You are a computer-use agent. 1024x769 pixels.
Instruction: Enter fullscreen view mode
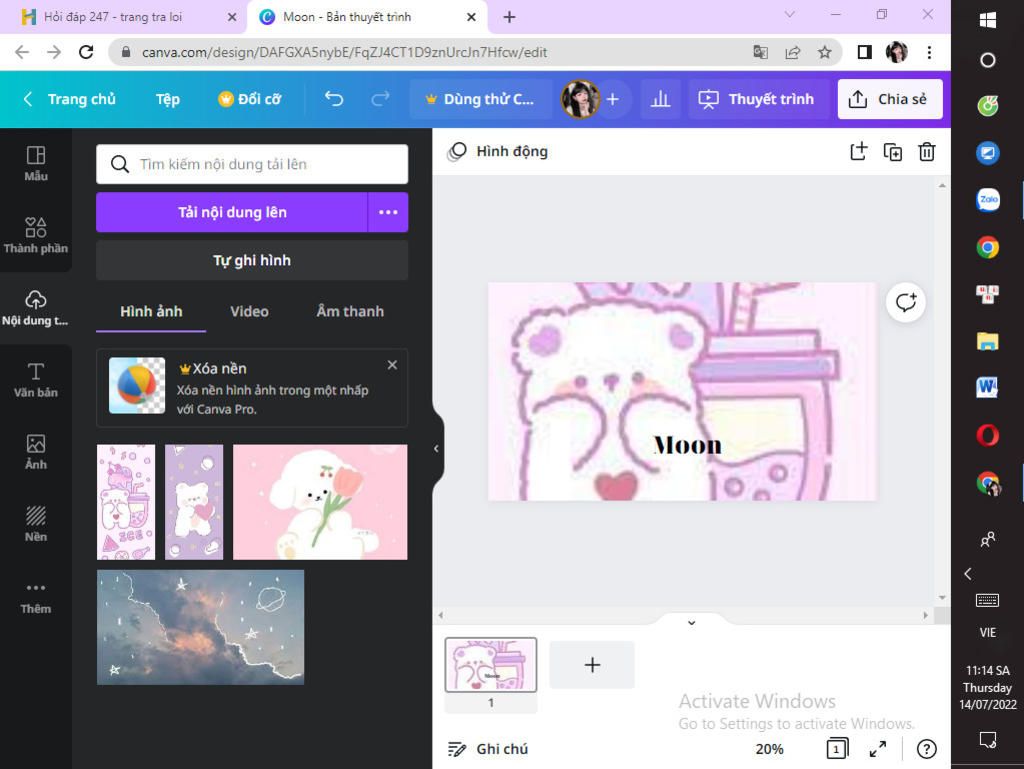point(878,749)
